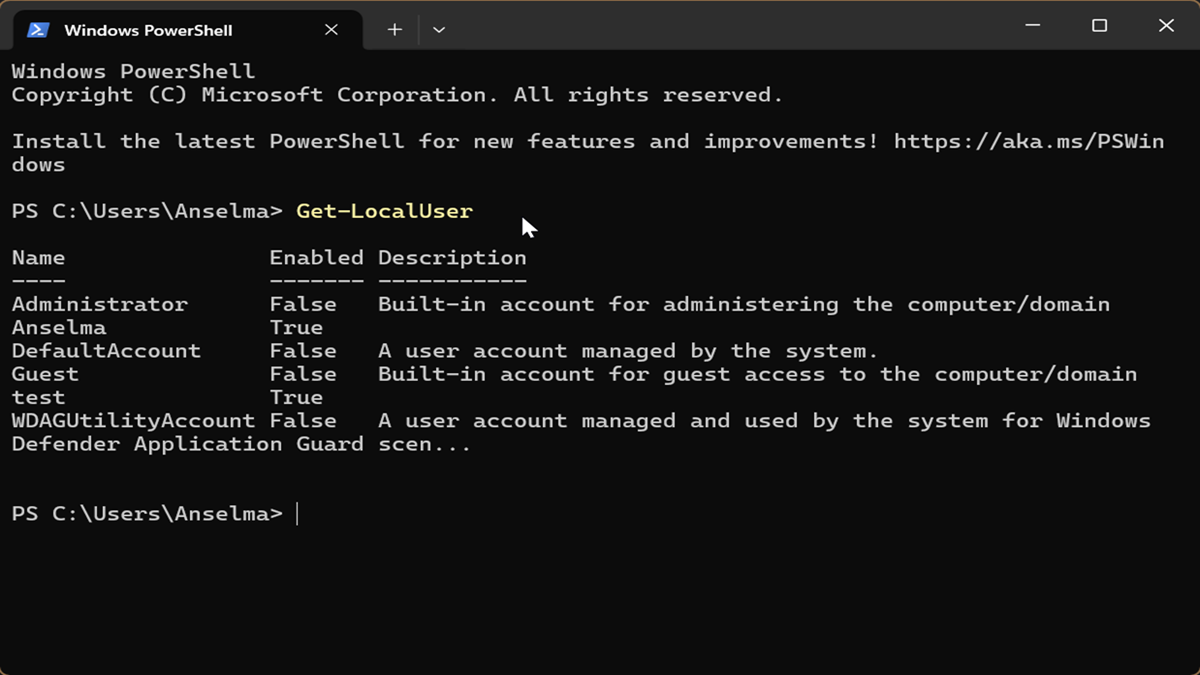Minimize the terminal window

coord(1032,27)
